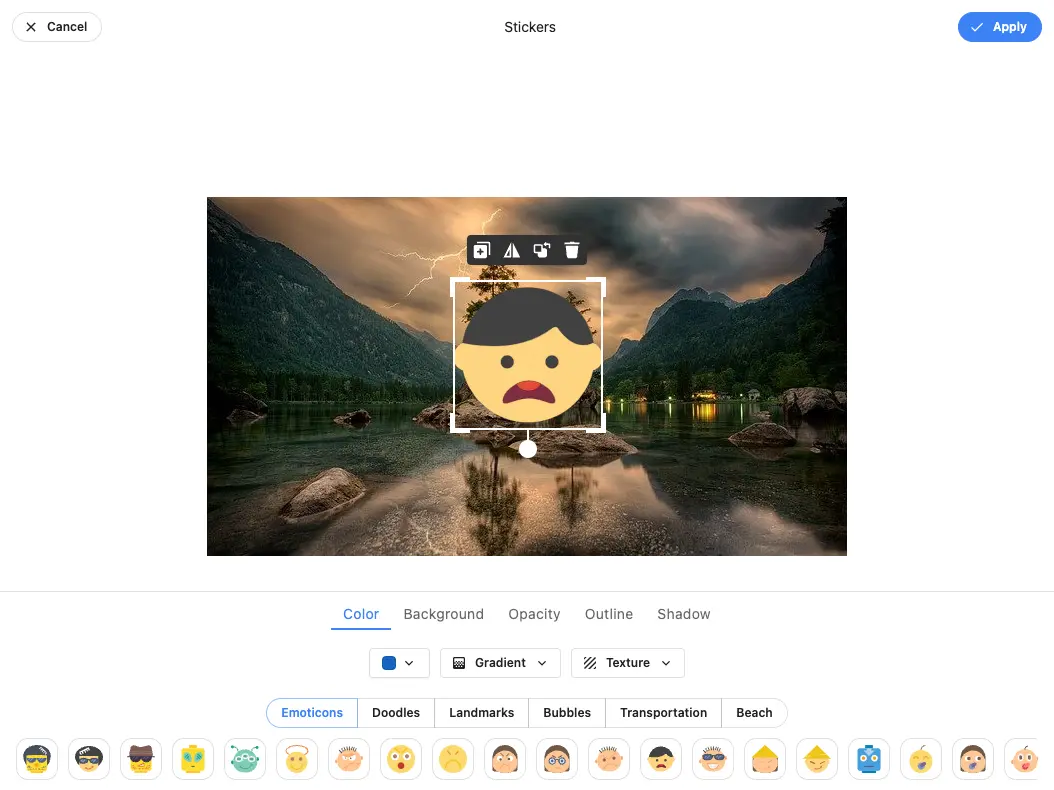Select the Emoticons sticker category
This screenshot has height=790, width=1054.
point(312,713)
